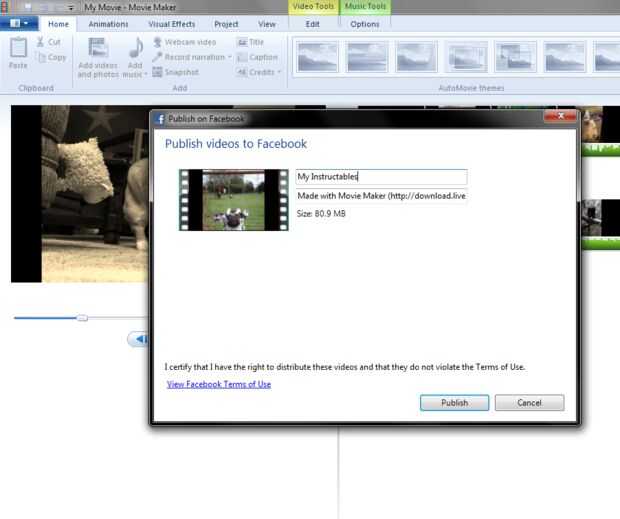Insert Credits at the end
620x519 pixels.
(x=256, y=72)
